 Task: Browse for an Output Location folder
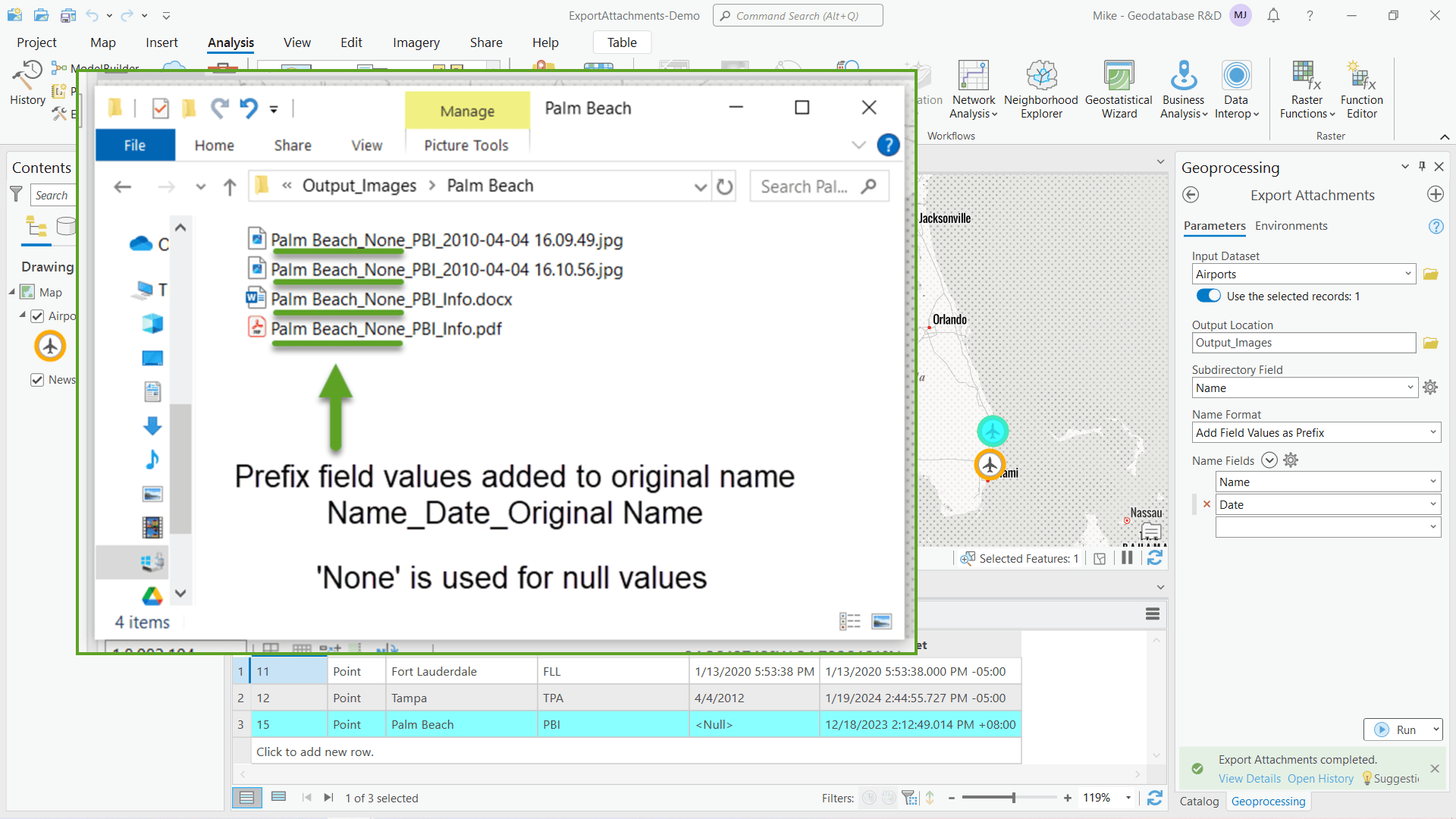tap(1432, 343)
